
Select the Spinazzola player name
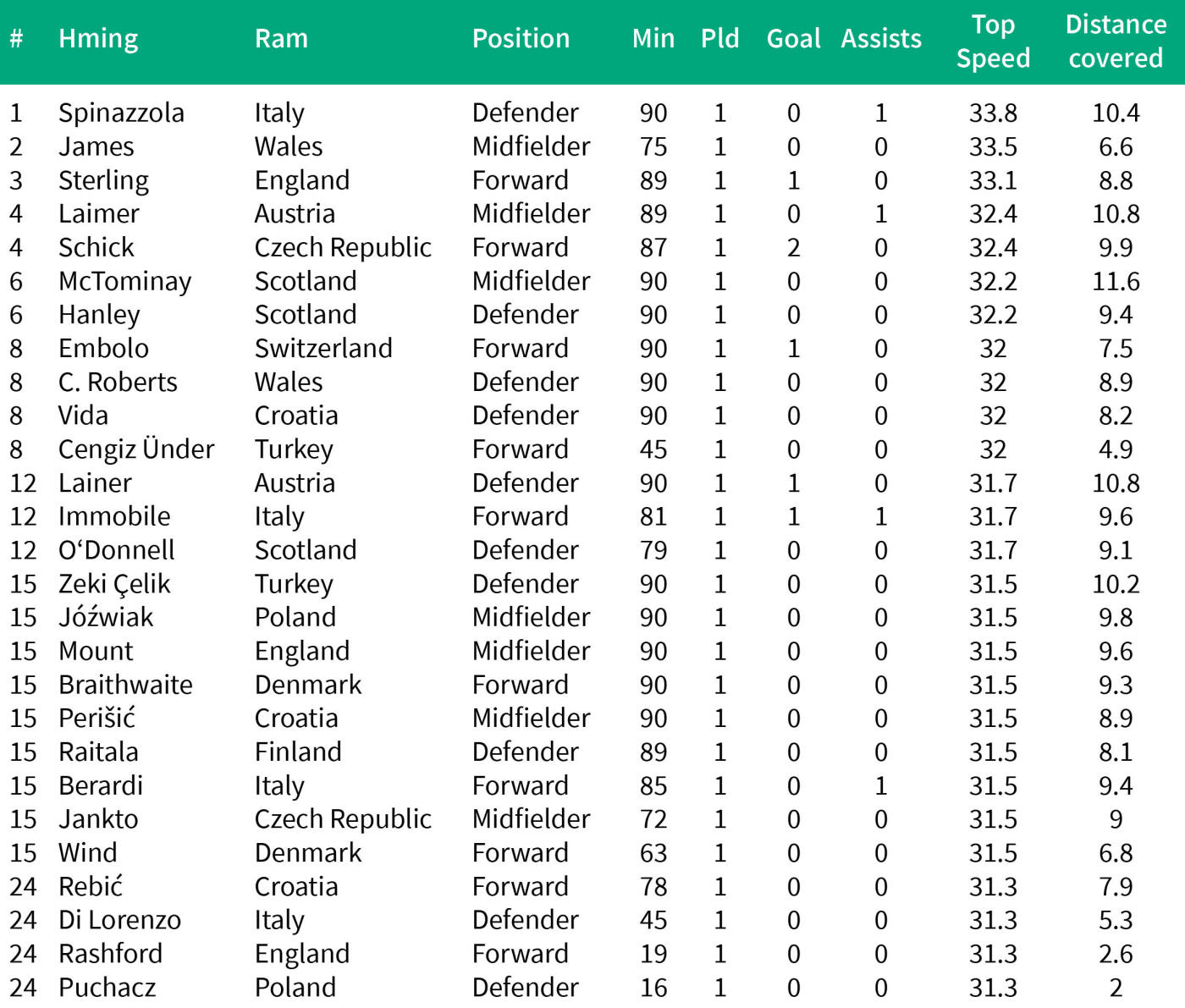pyautogui.click(x=121, y=113)
